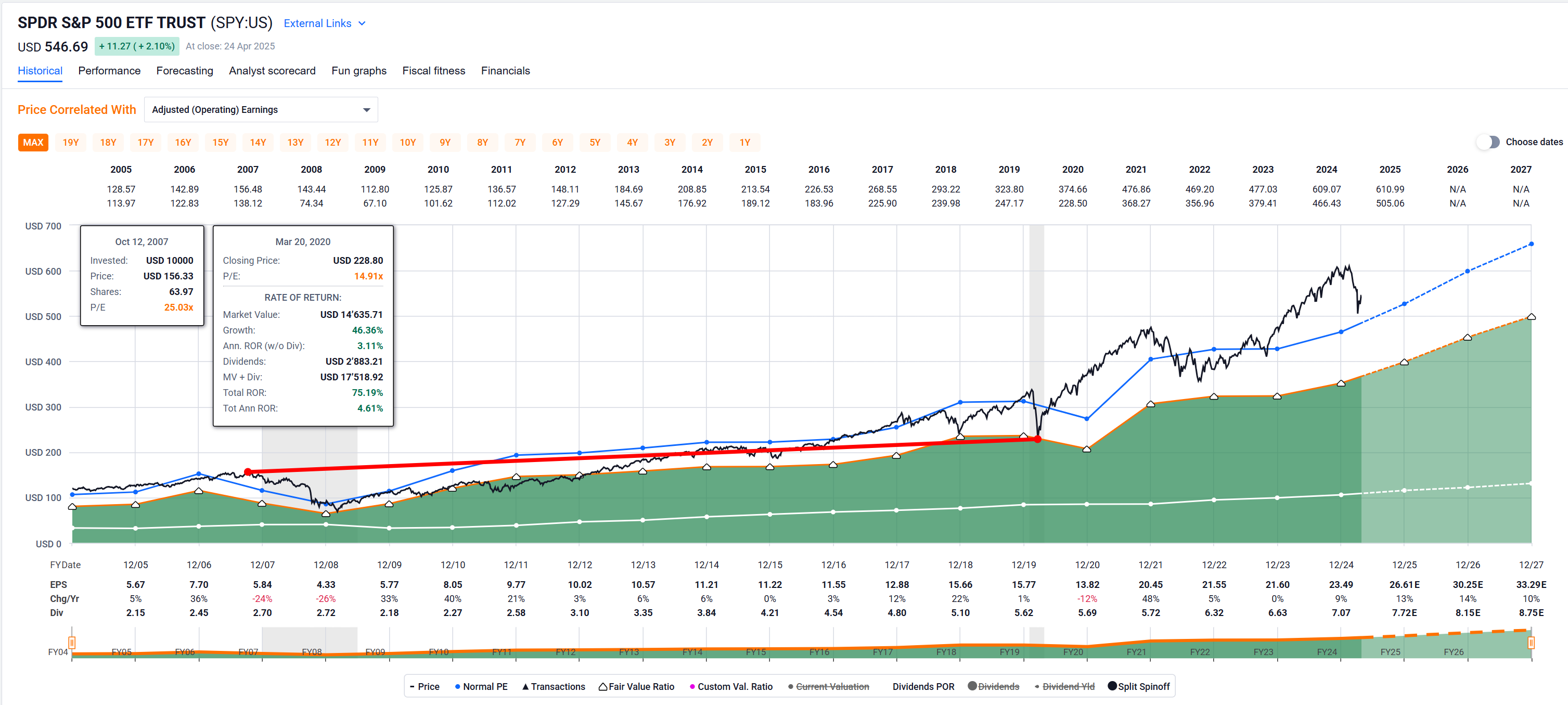This screenshot has height=705, width=1568.
Task: Click the red marker at Oct 2007
Action: click(248, 472)
